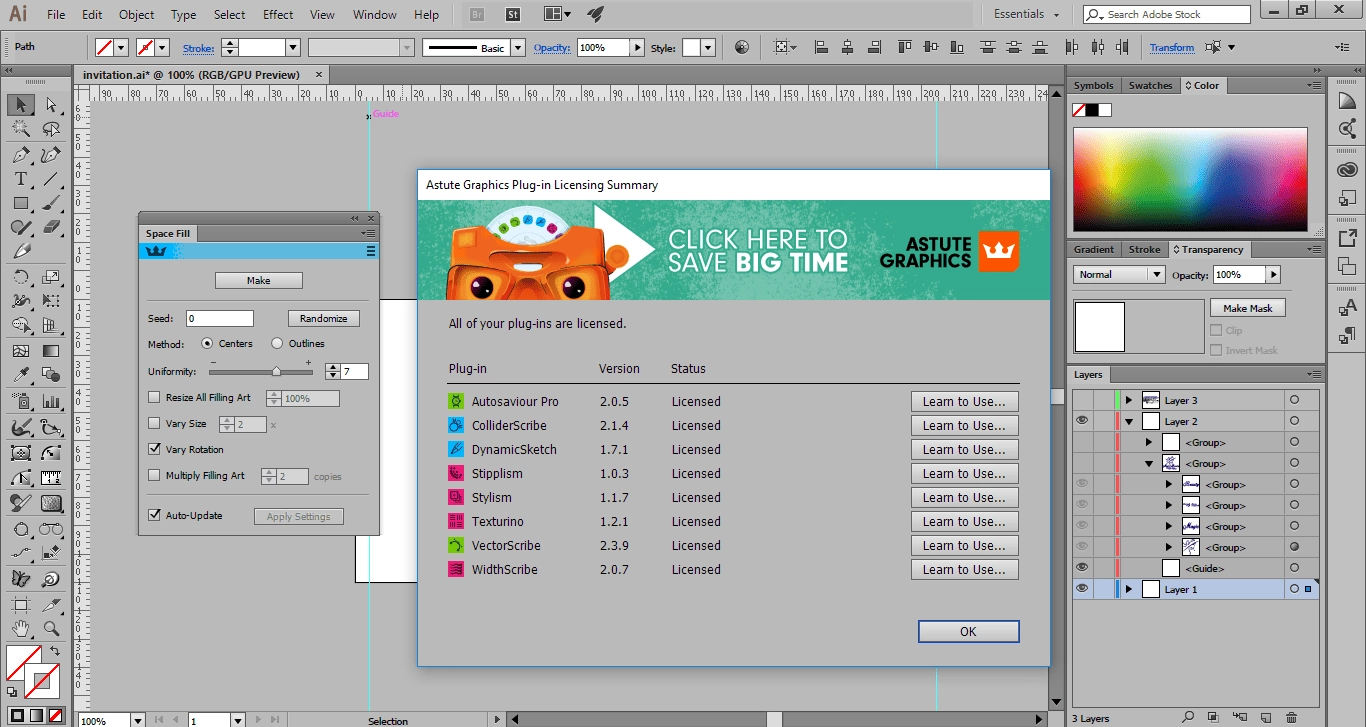Open the blending mode Normal dropdown
Image resolution: width=1366 pixels, height=727 pixels.
(1120, 274)
